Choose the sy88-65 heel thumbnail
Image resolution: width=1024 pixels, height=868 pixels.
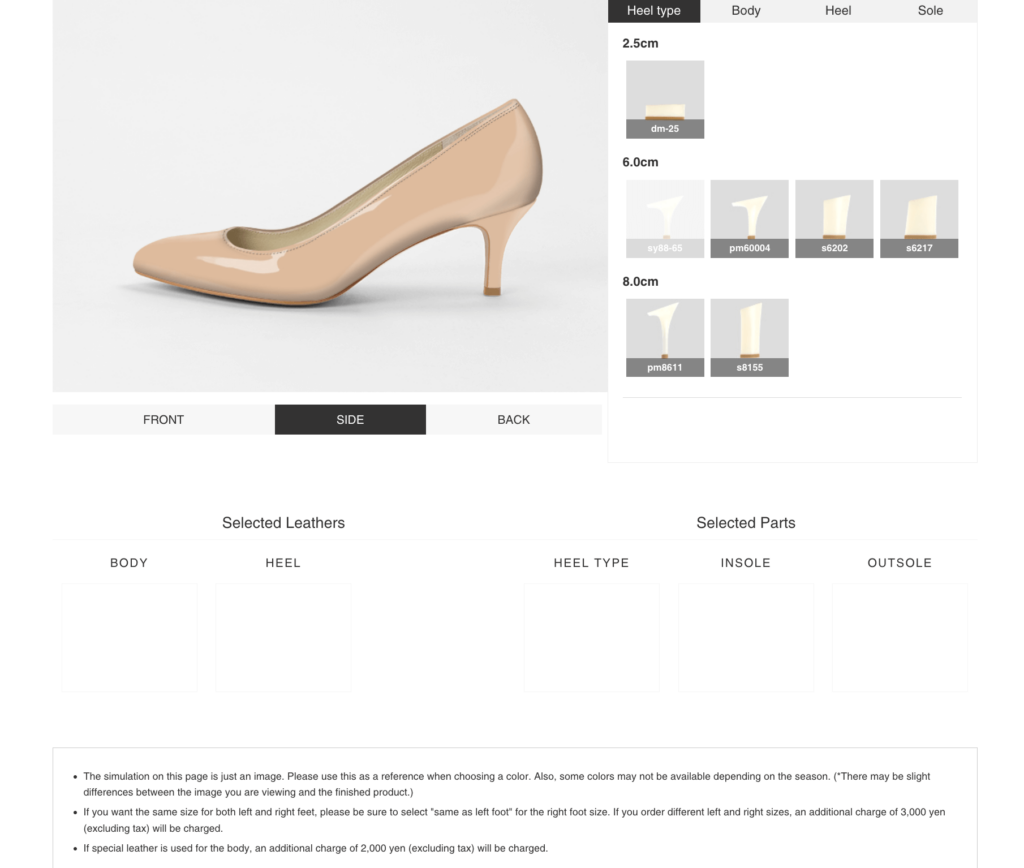click(664, 218)
